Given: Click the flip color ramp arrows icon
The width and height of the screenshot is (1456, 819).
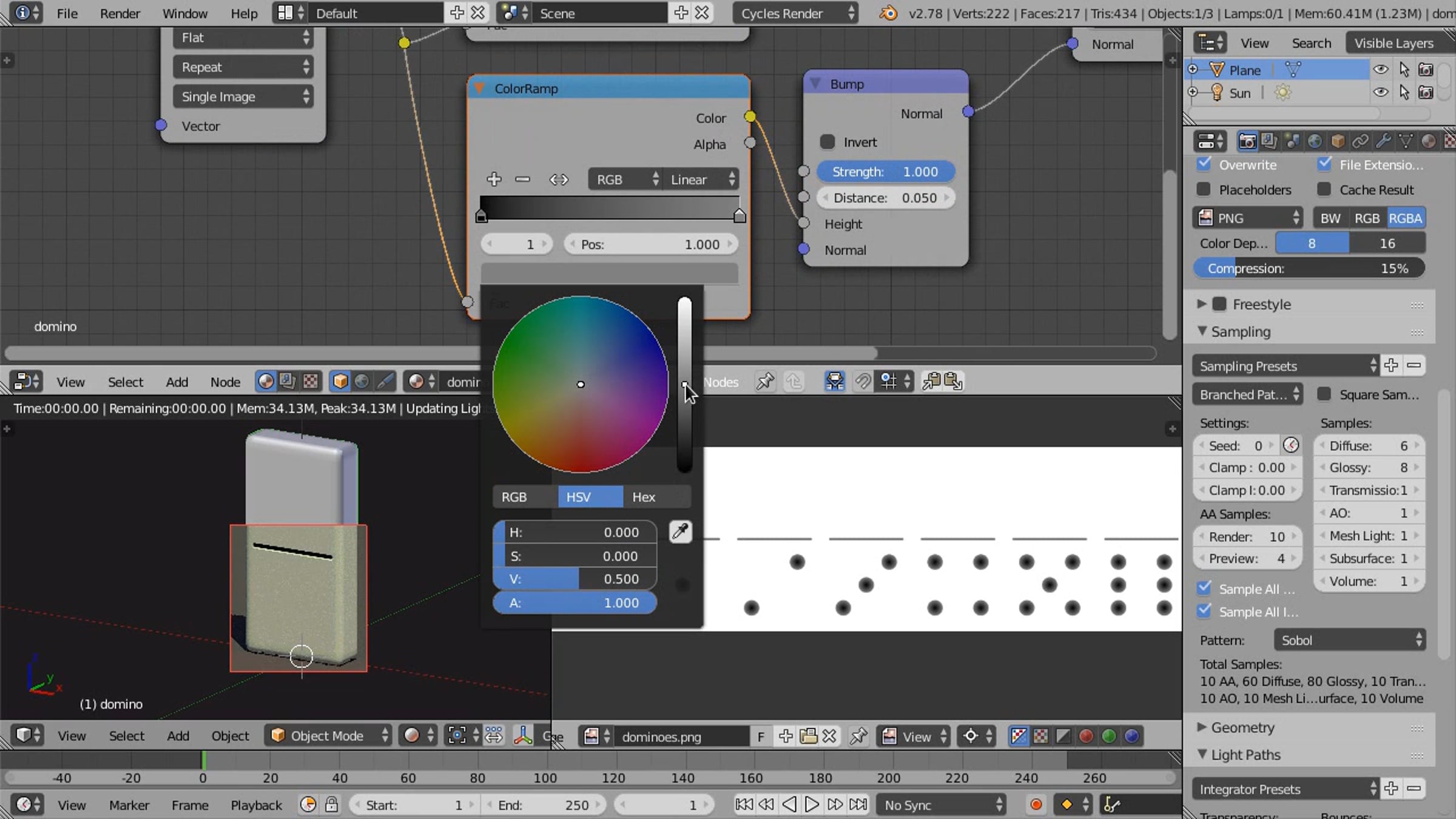Looking at the screenshot, I should pyautogui.click(x=558, y=180).
